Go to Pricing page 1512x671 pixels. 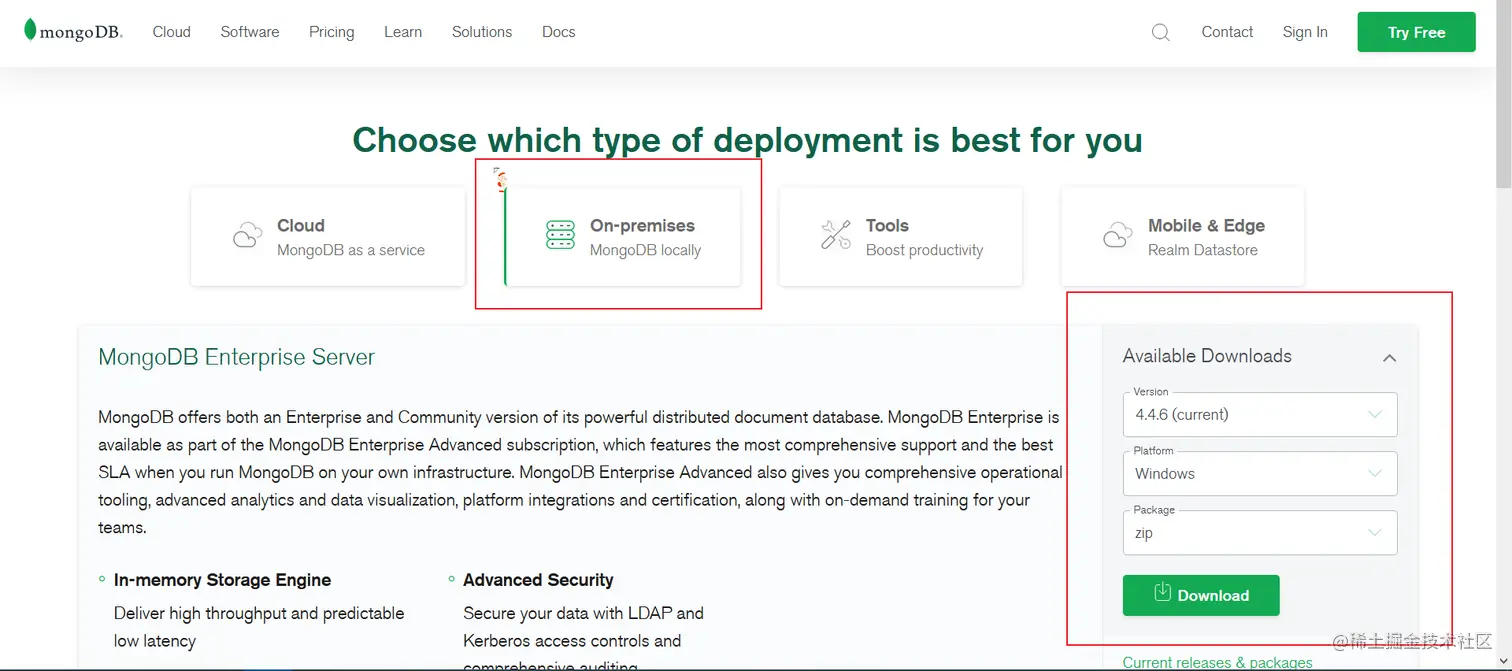click(331, 32)
